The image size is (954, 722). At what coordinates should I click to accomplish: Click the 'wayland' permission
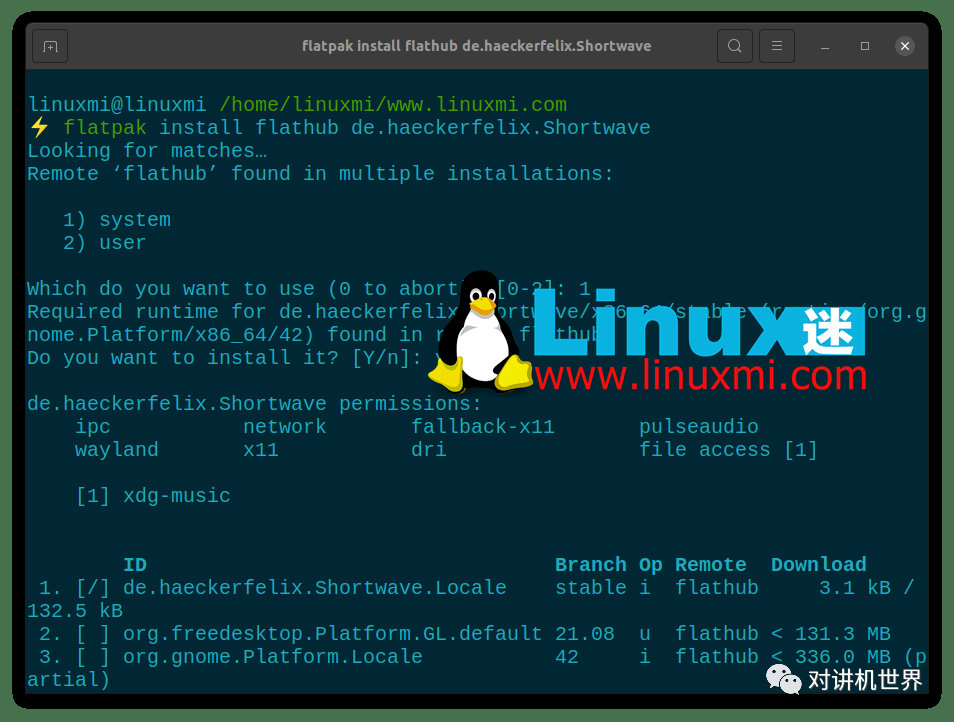click(x=117, y=450)
